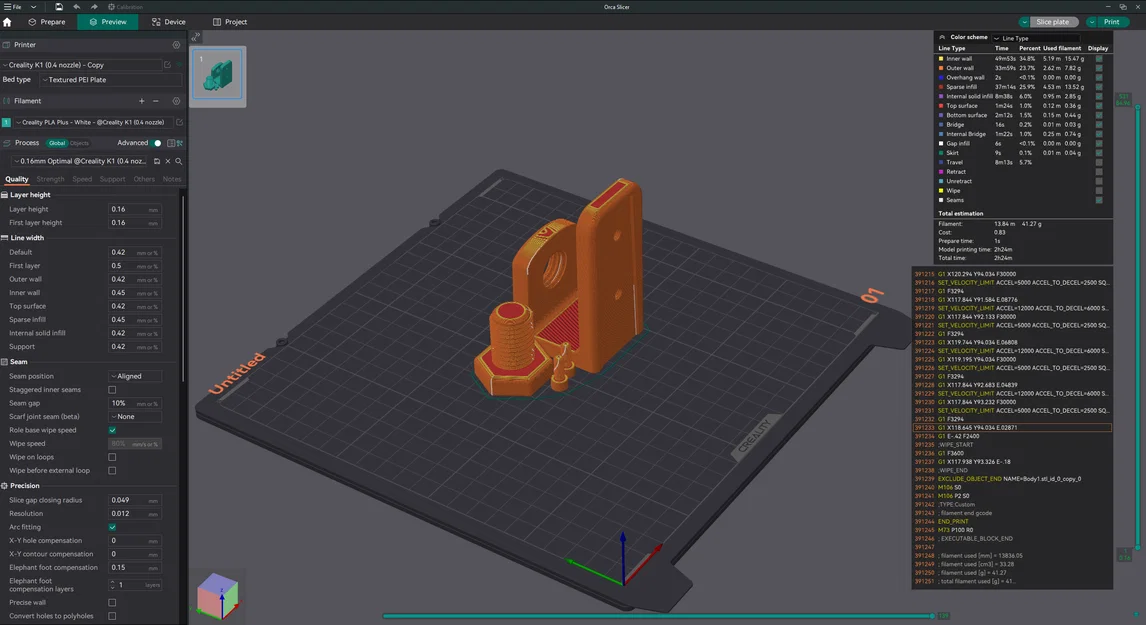
Task: Enable Wipe on loops checkbox
Action: click(x=112, y=457)
